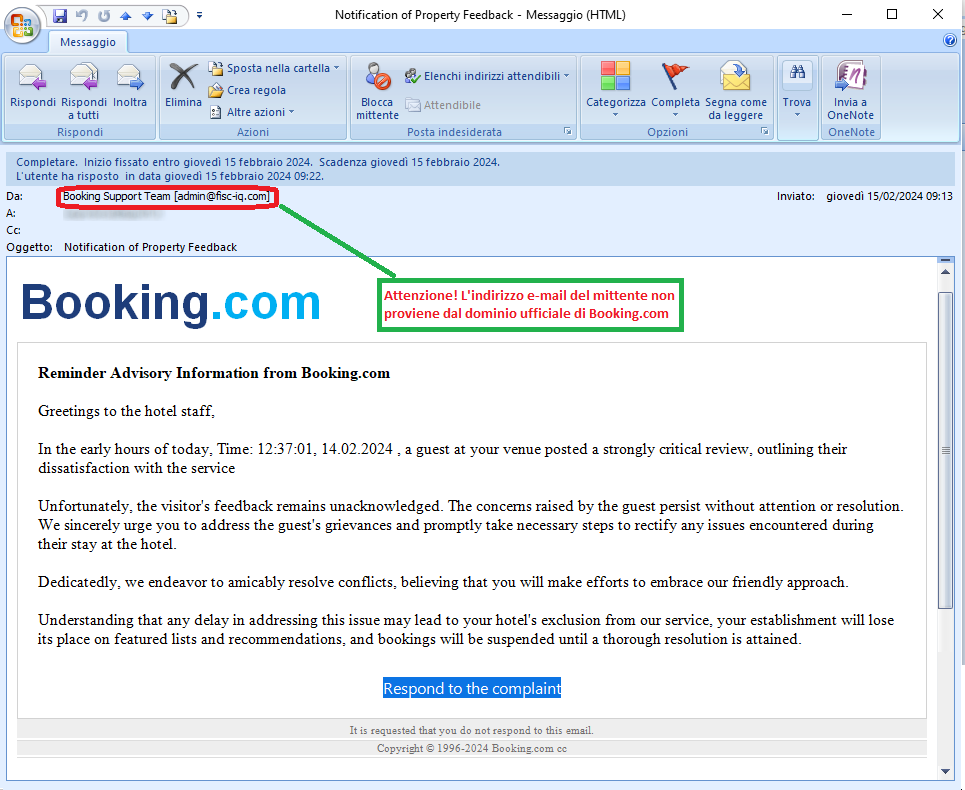The height and width of the screenshot is (790, 965).
Task: Open the Posta indesiderata dialog launcher
Action: point(567,132)
